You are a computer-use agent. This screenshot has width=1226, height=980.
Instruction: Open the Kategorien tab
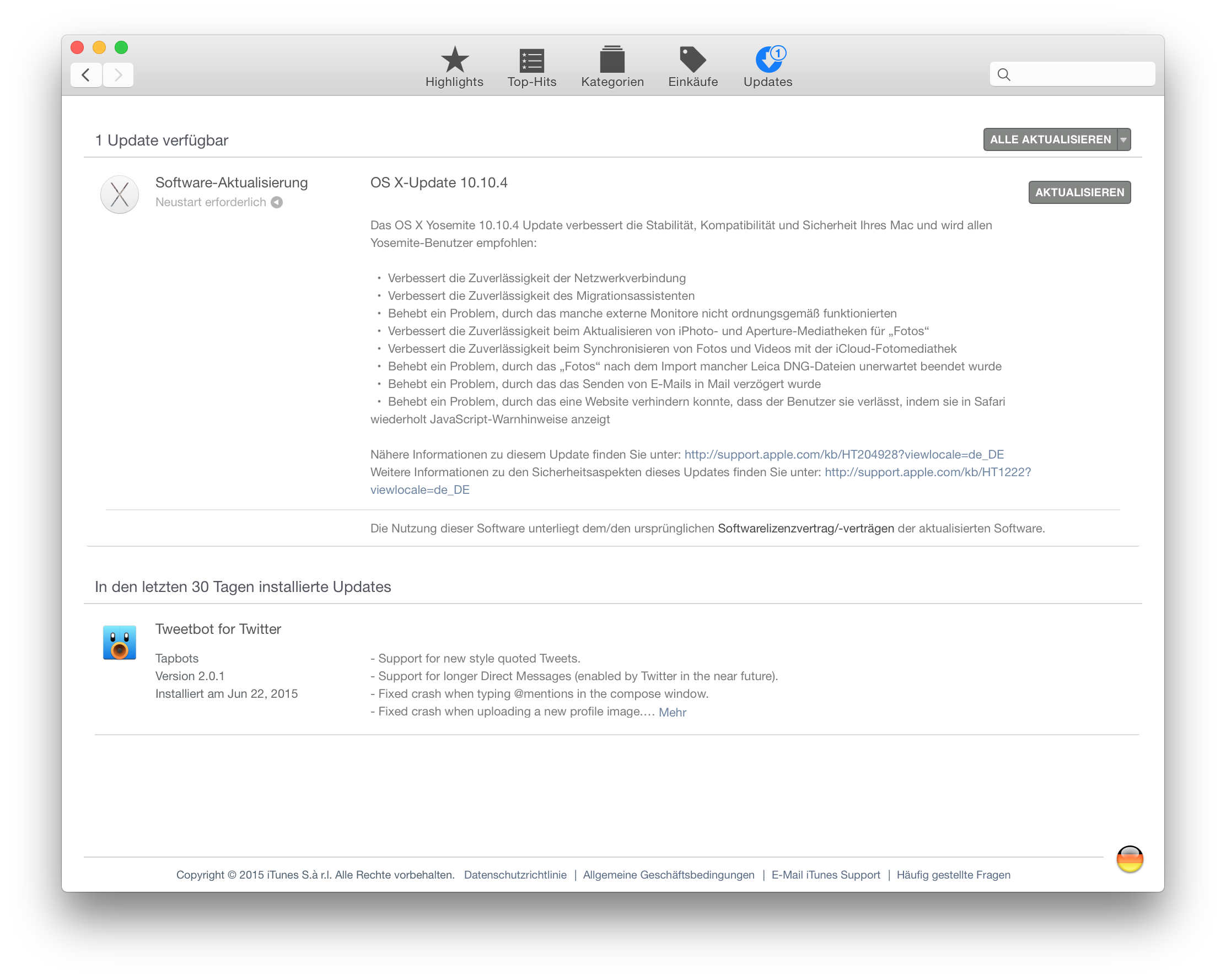tap(612, 67)
